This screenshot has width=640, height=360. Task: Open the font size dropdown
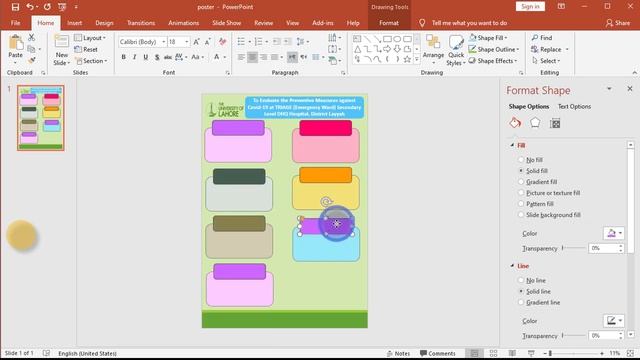pyautogui.click(x=187, y=42)
